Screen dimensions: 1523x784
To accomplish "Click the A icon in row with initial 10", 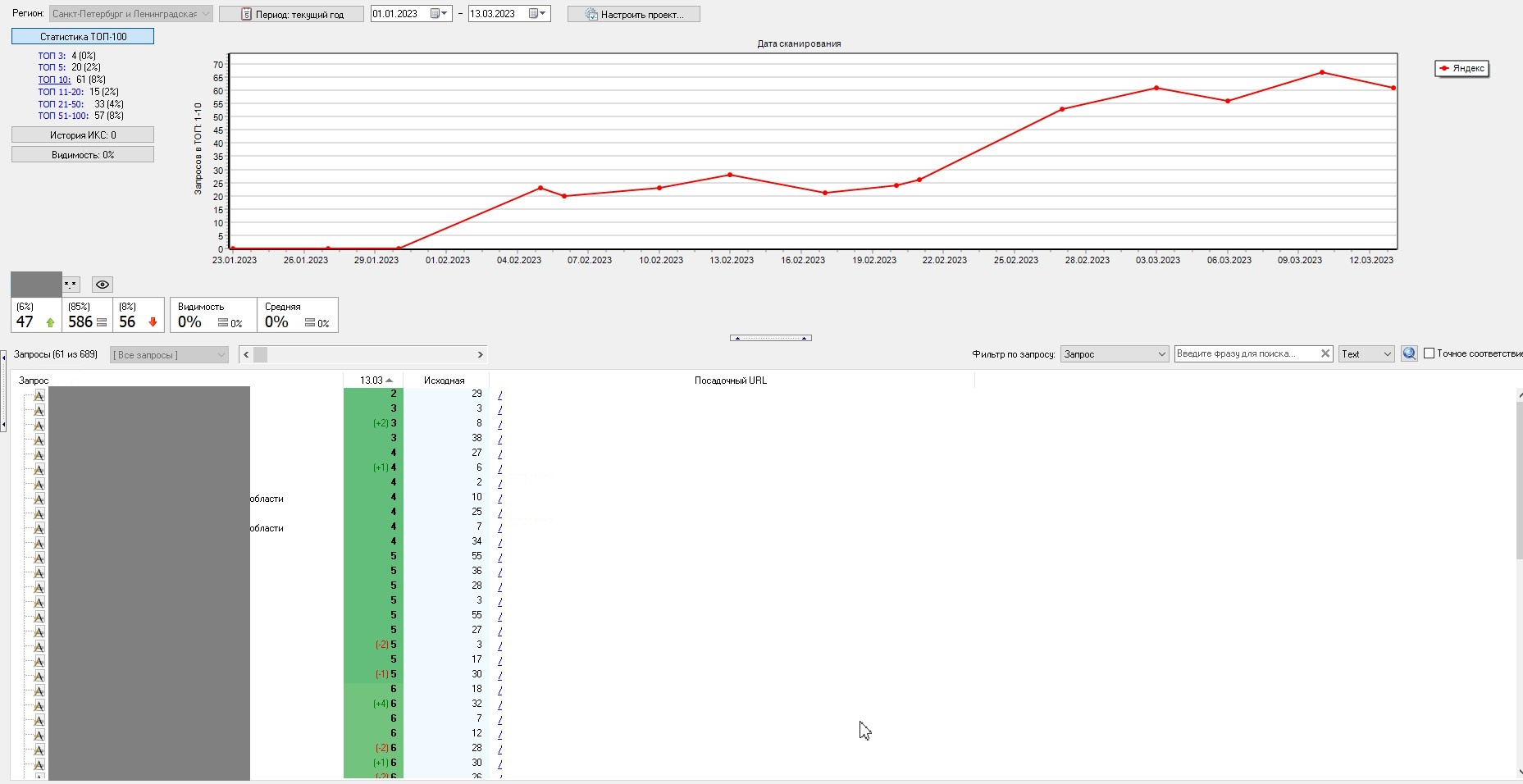I will [x=39, y=499].
